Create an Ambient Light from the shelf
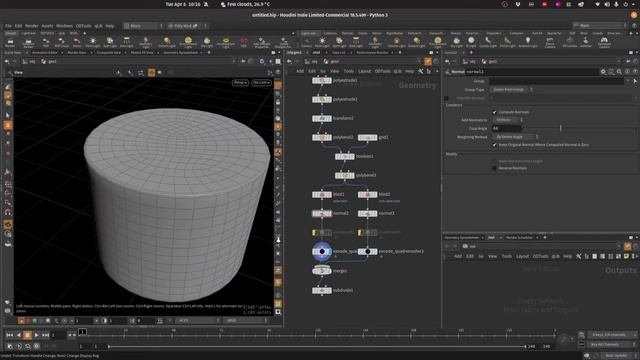The width and height of the screenshot is (640, 360). [528, 42]
